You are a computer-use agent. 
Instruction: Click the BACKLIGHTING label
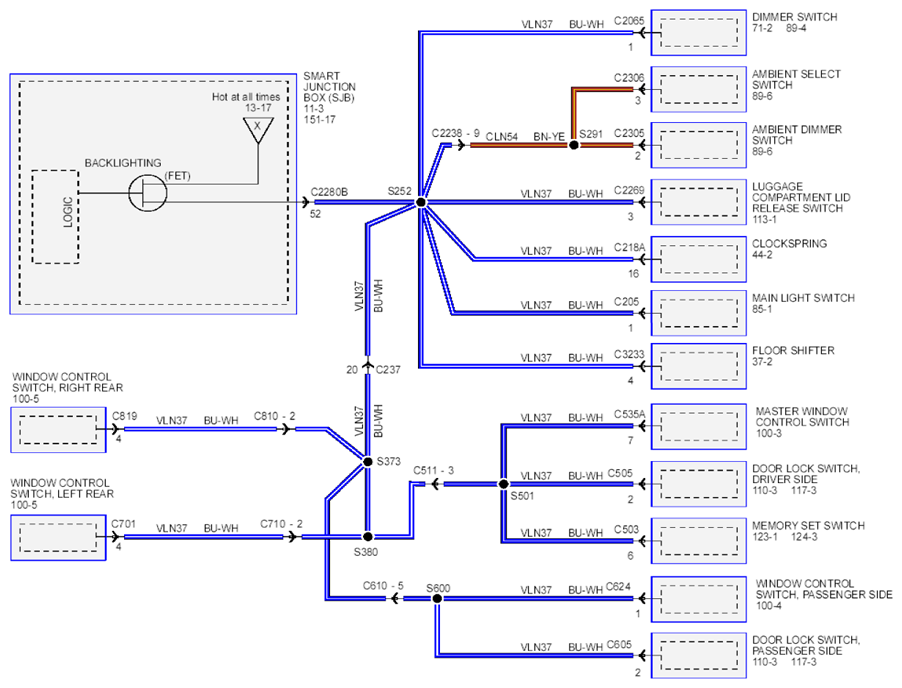(x=123, y=163)
